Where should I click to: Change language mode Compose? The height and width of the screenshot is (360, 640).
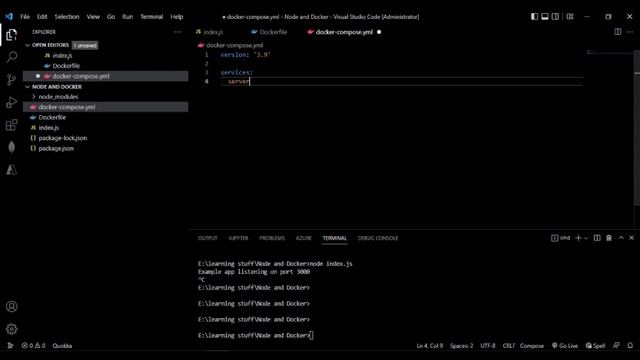(532, 346)
